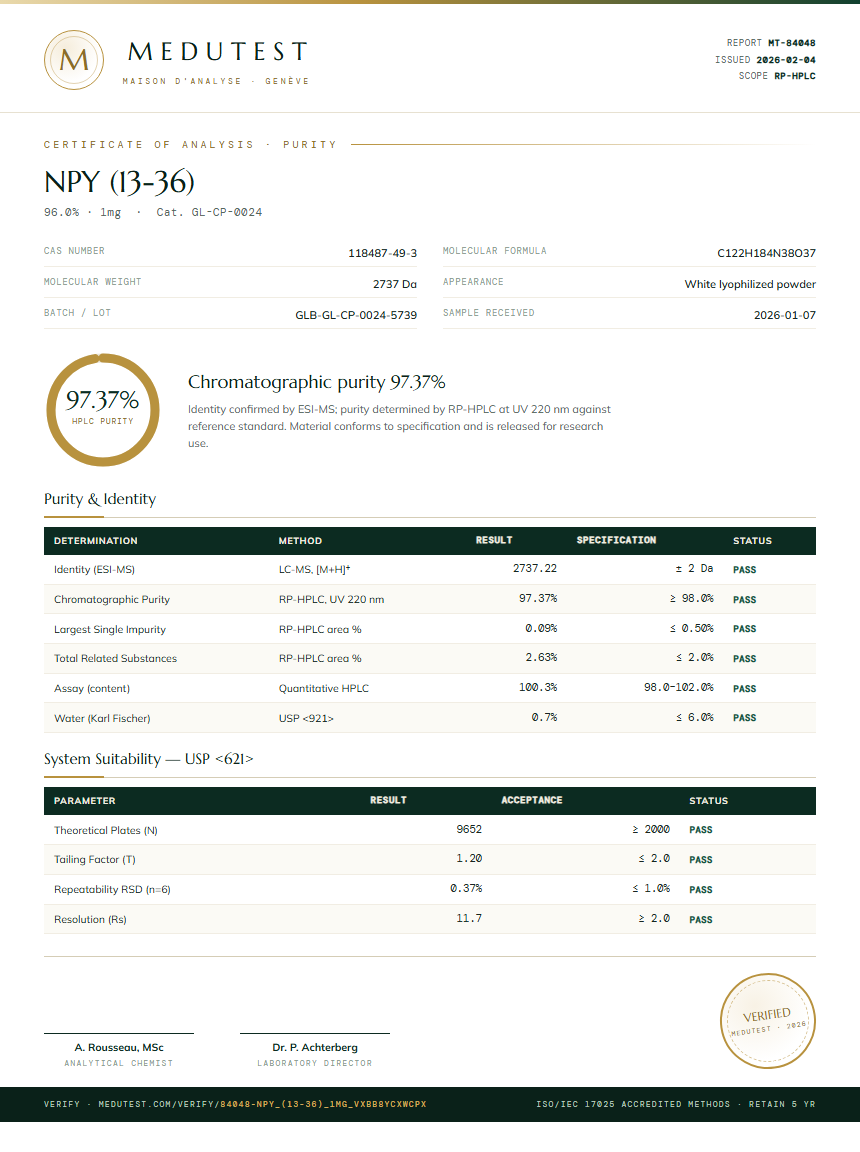Click Largest Single Impurity row label
This screenshot has height=1152, width=860.
(x=109, y=629)
